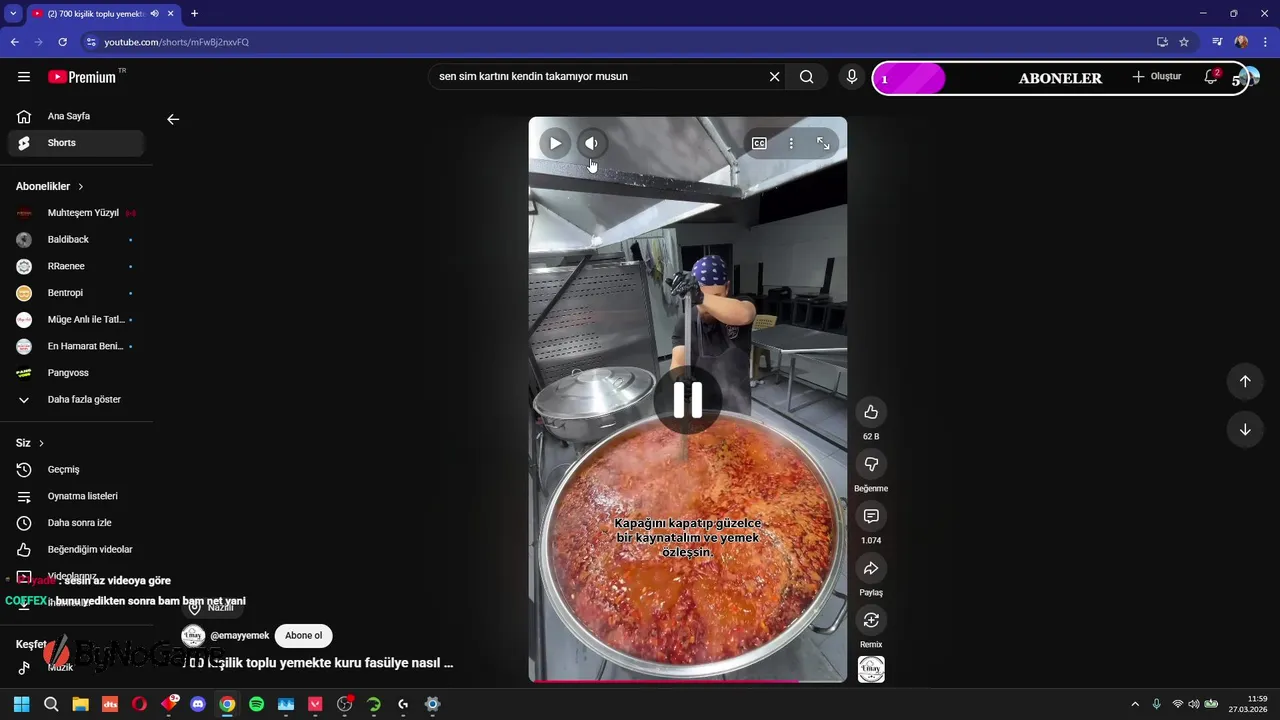Open the Muhteşem Yüzyıl channel subscription
The image size is (1280, 720).
click(76, 213)
